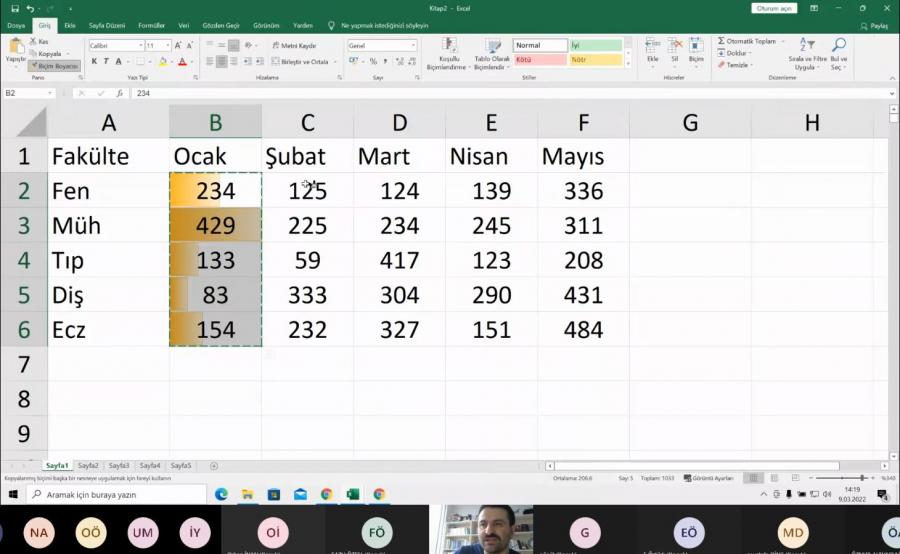Image resolution: width=900 pixels, height=554 pixels.
Task: Open the Sayfa3 worksheet tab
Action: click(119, 466)
